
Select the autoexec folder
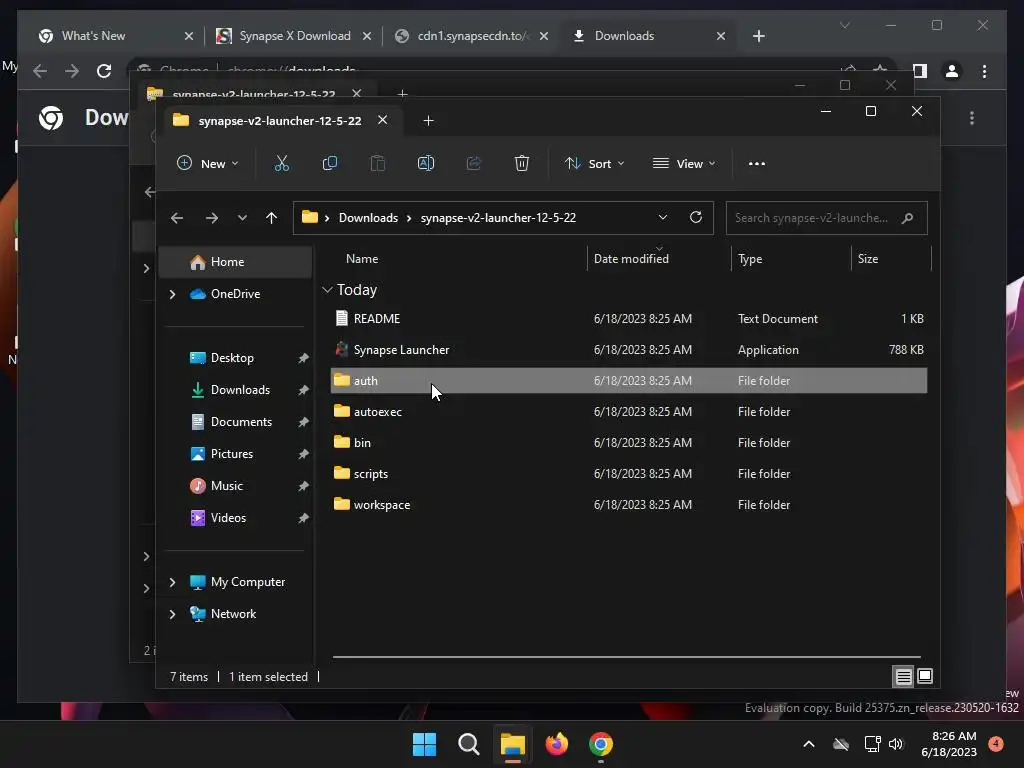click(x=628, y=412)
